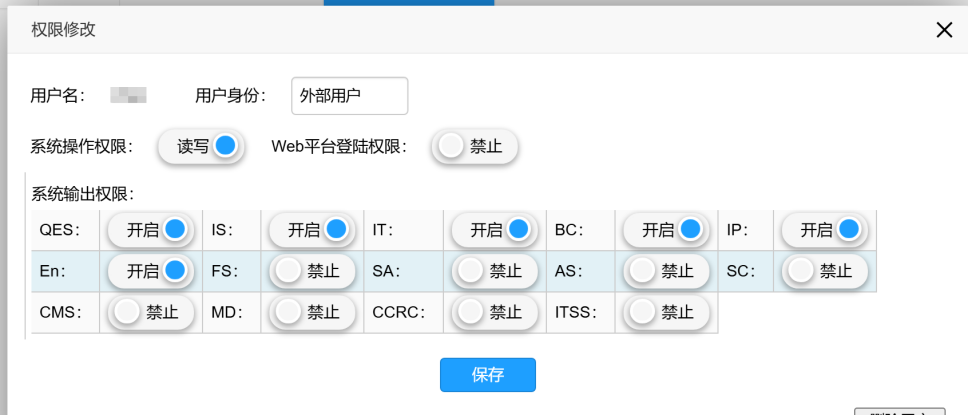Image resolution: width=969 pixels, height=415 pixels.
Task: Enable the CMS output toggle
Action: 150,312
